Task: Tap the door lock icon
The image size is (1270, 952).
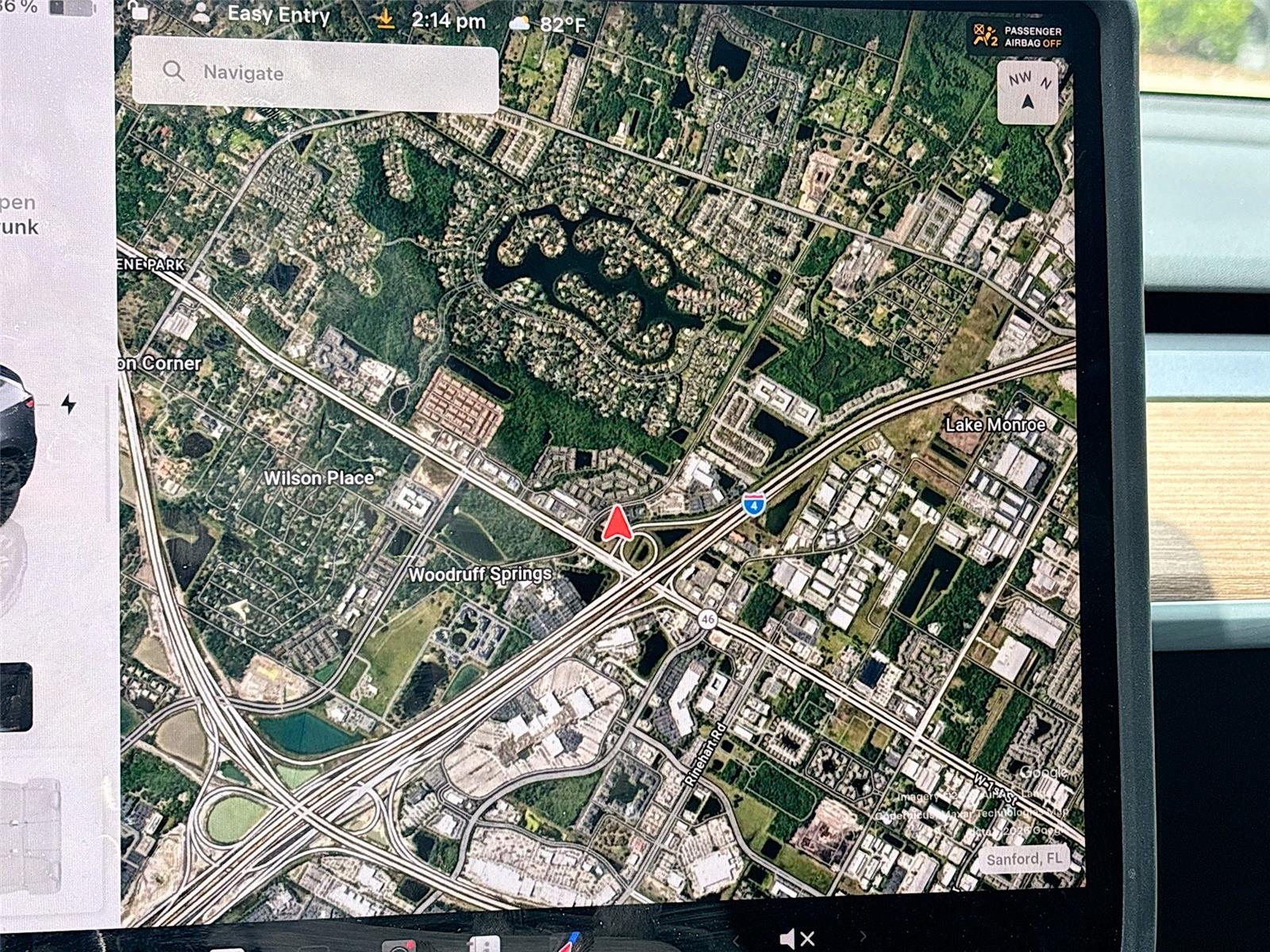Action: pos(139,10)
